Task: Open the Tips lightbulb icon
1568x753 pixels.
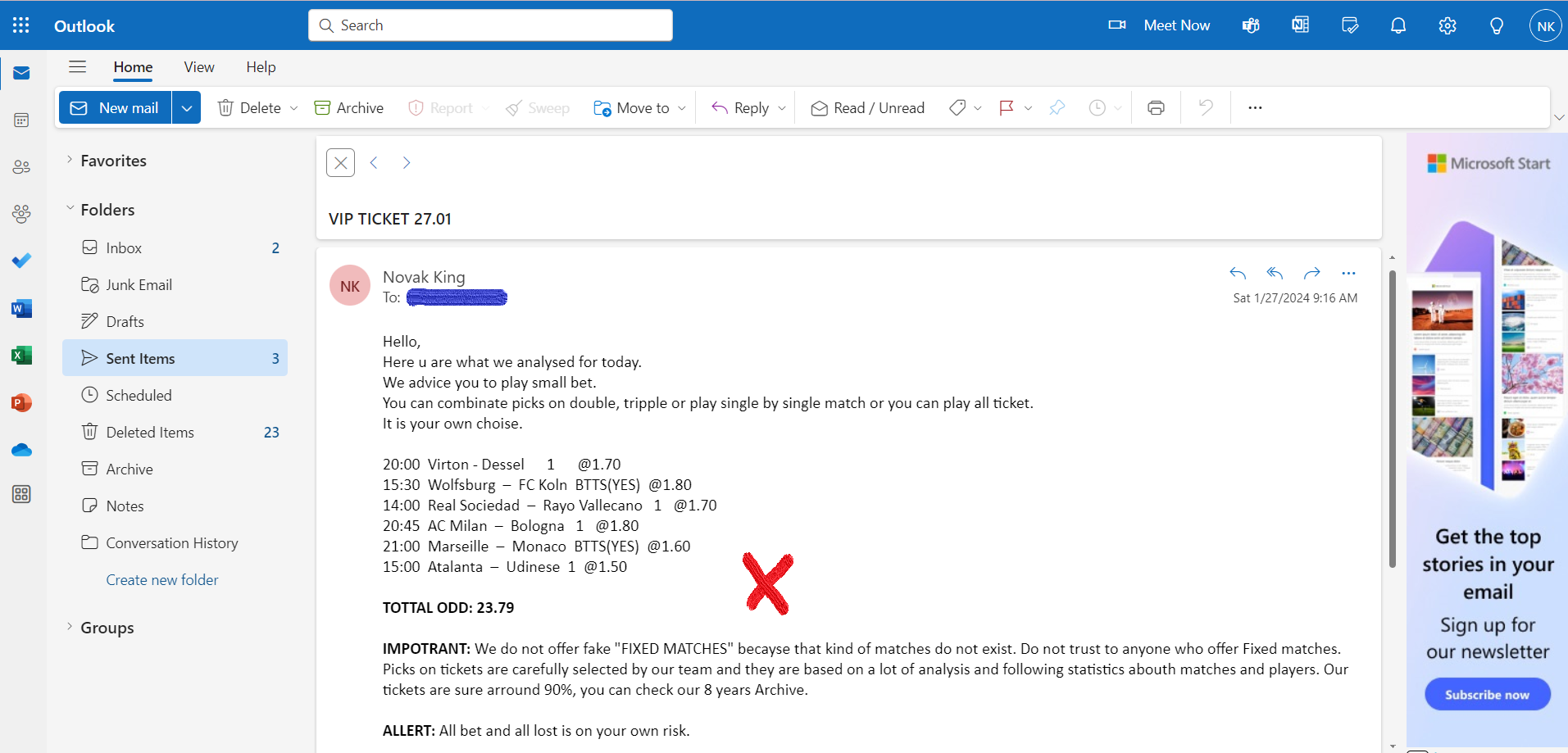Action: click(1497, 25)
